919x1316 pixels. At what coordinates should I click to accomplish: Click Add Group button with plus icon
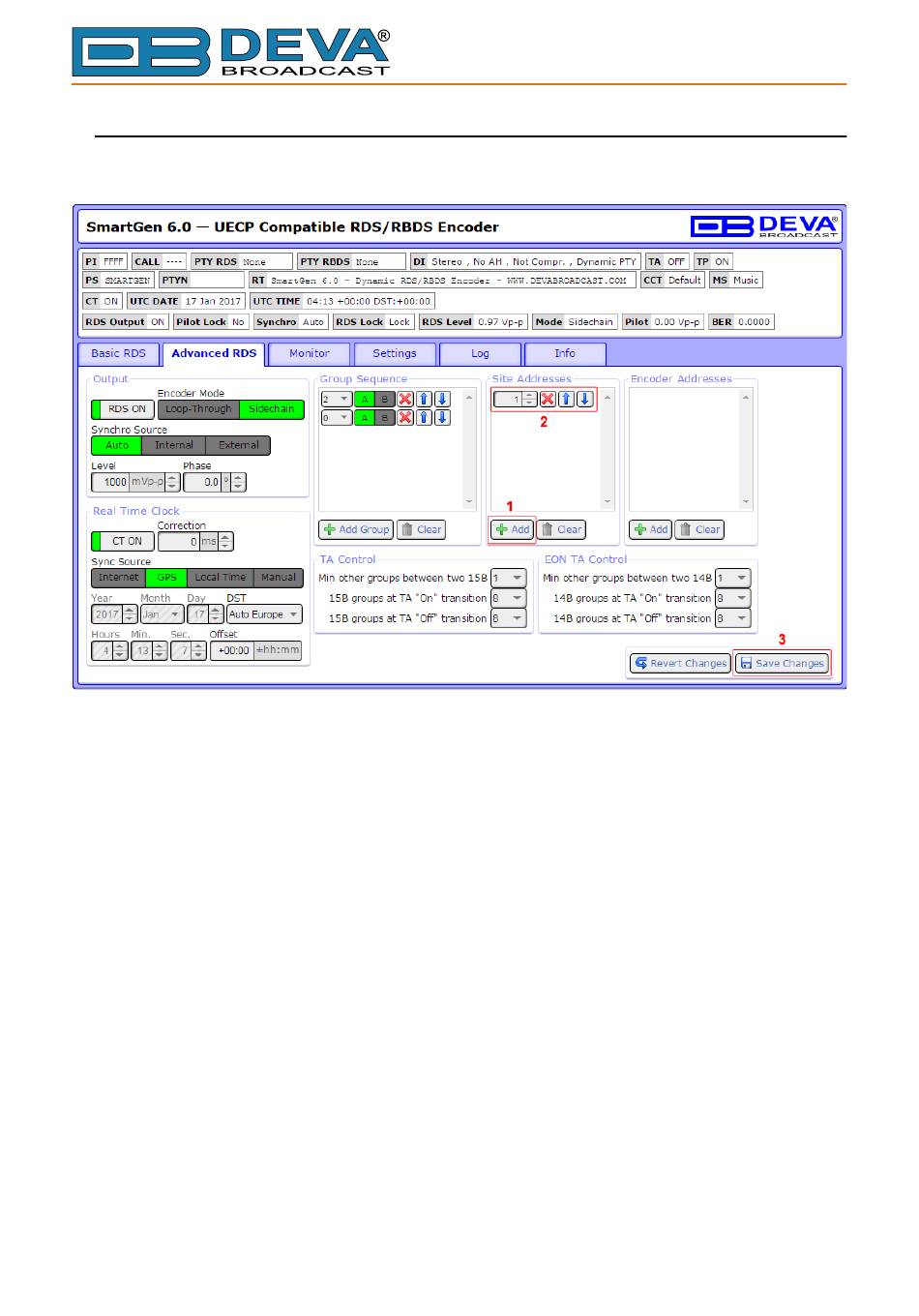356,529
